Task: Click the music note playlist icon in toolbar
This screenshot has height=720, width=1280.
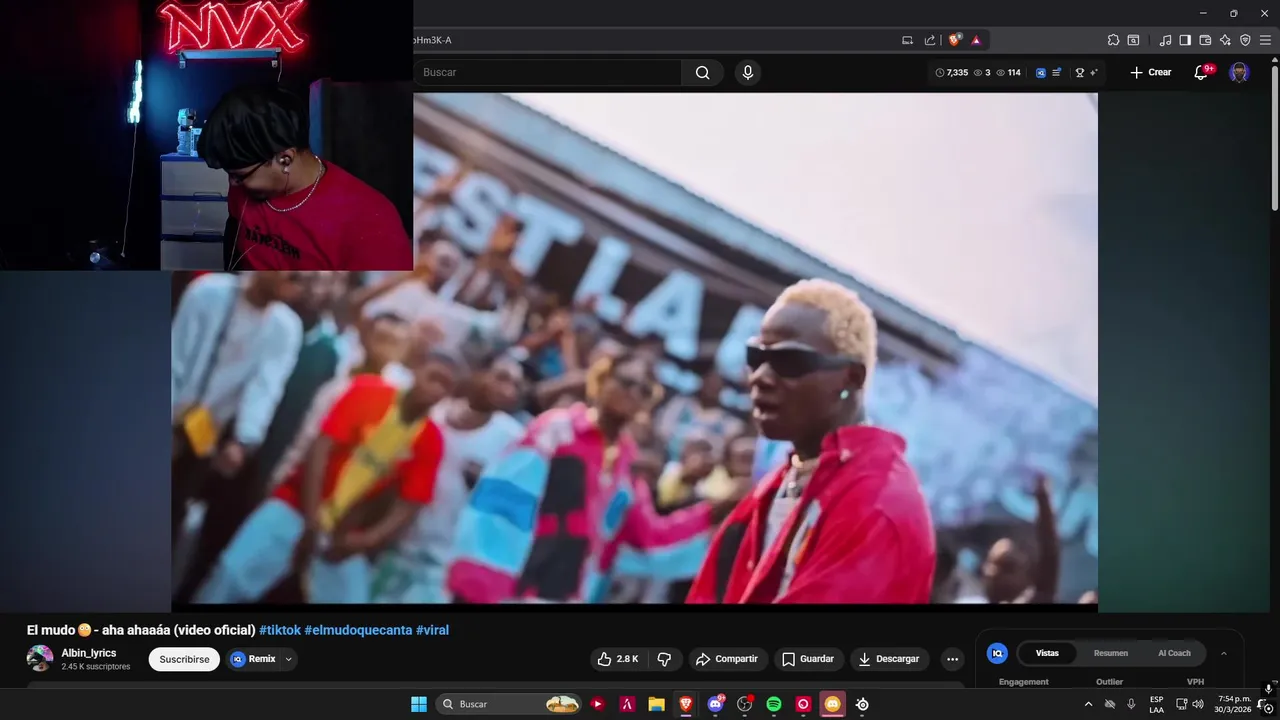Action: coord(1165,40)
